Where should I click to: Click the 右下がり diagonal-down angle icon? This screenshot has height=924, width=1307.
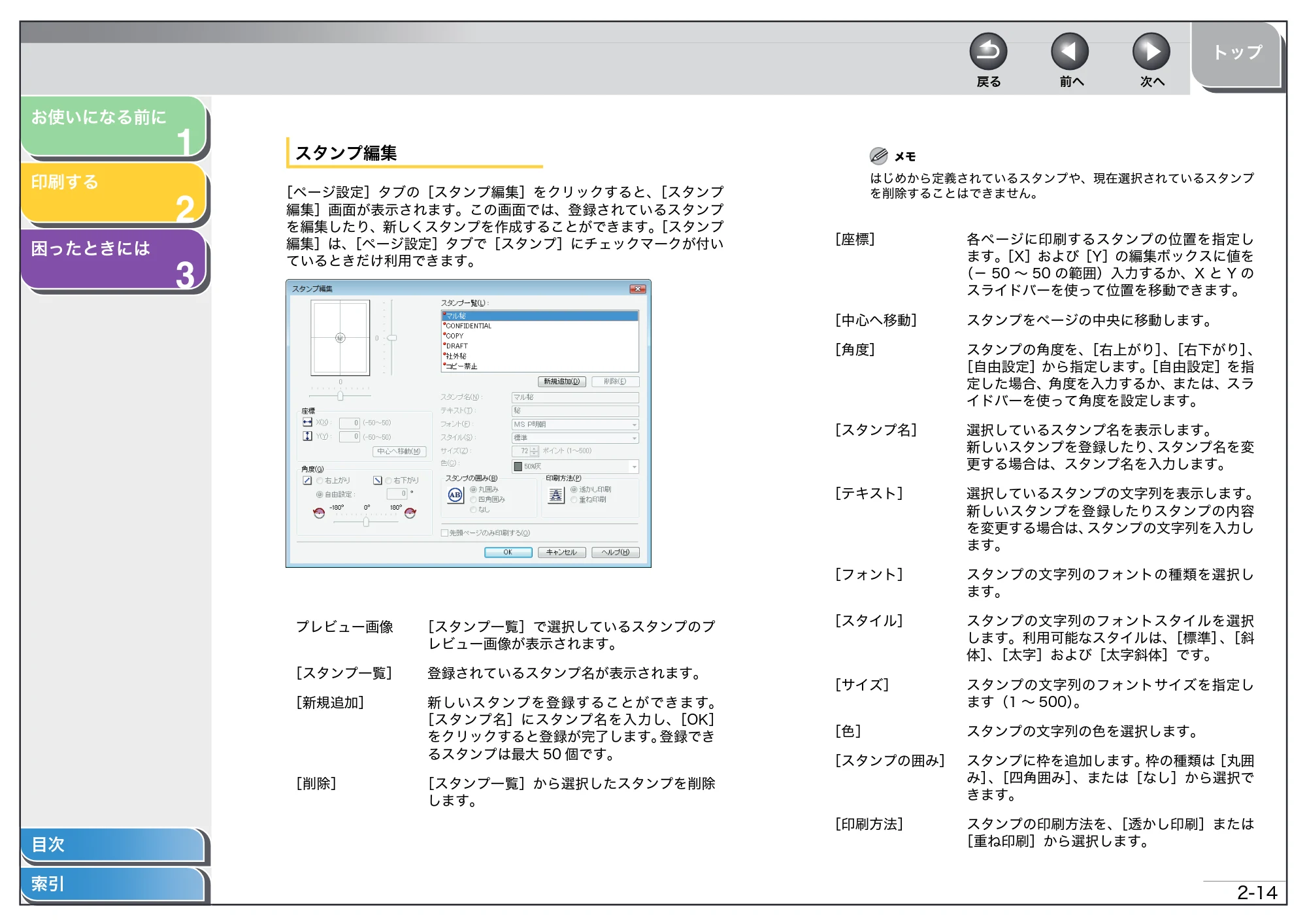pos(377,480)
